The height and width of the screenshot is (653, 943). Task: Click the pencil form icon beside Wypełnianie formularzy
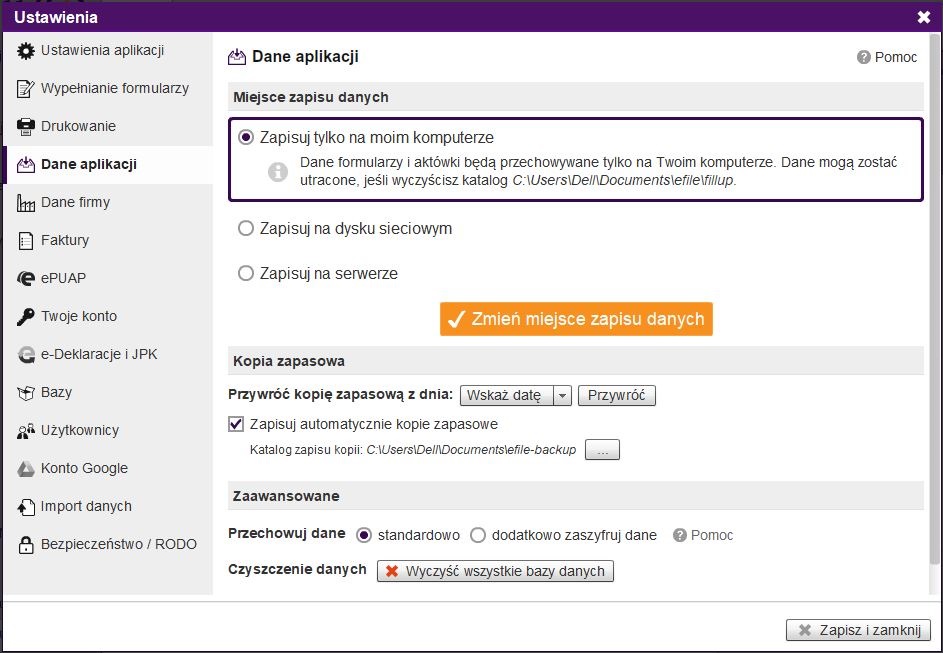click(x=26, y=88)
